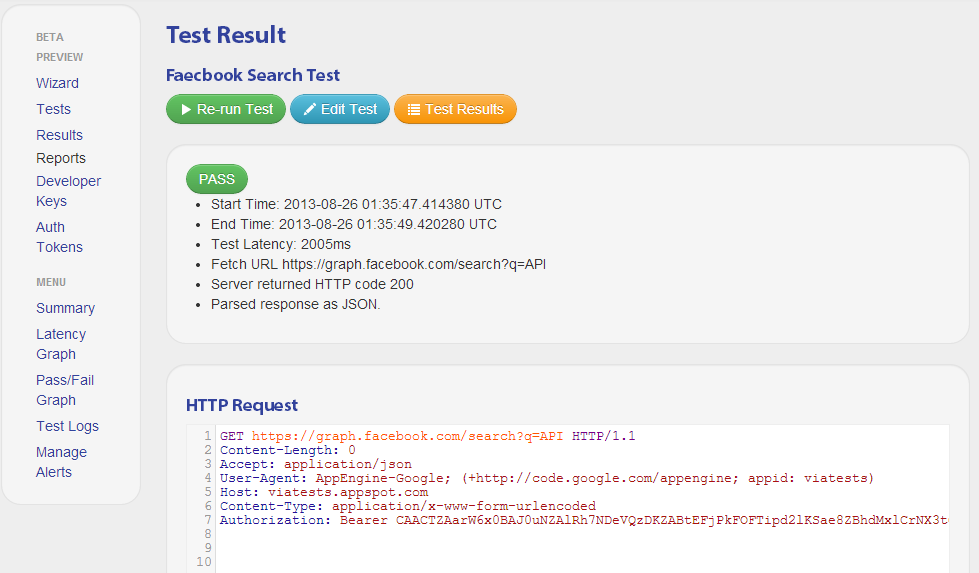This screenshot has width=979, height=573.
Task: Click the green PASS status badge
Action: [x=217, y=179]
